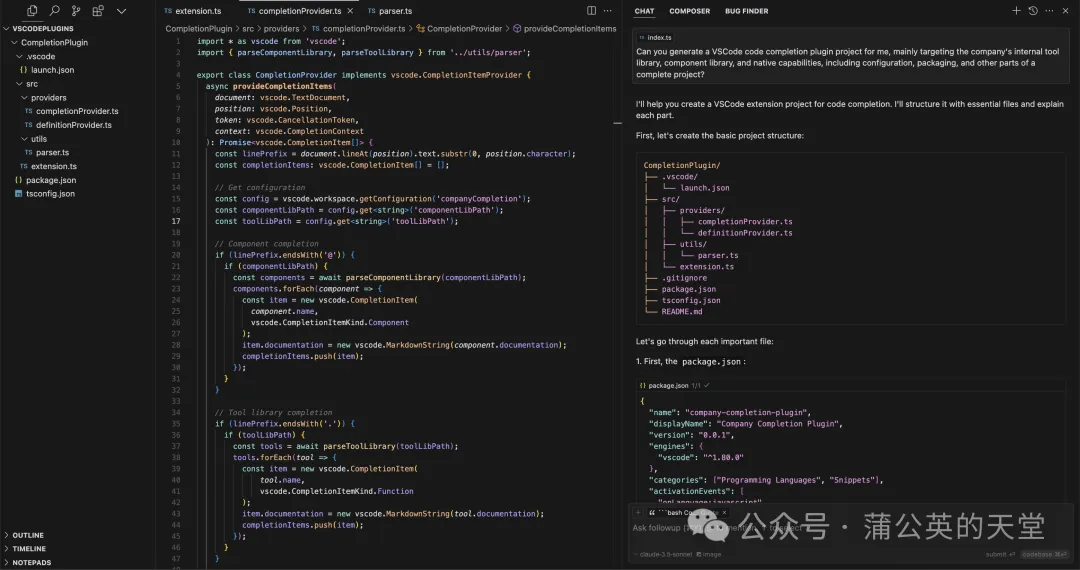Open the Extensions view icon

click(x=98, y=10)
